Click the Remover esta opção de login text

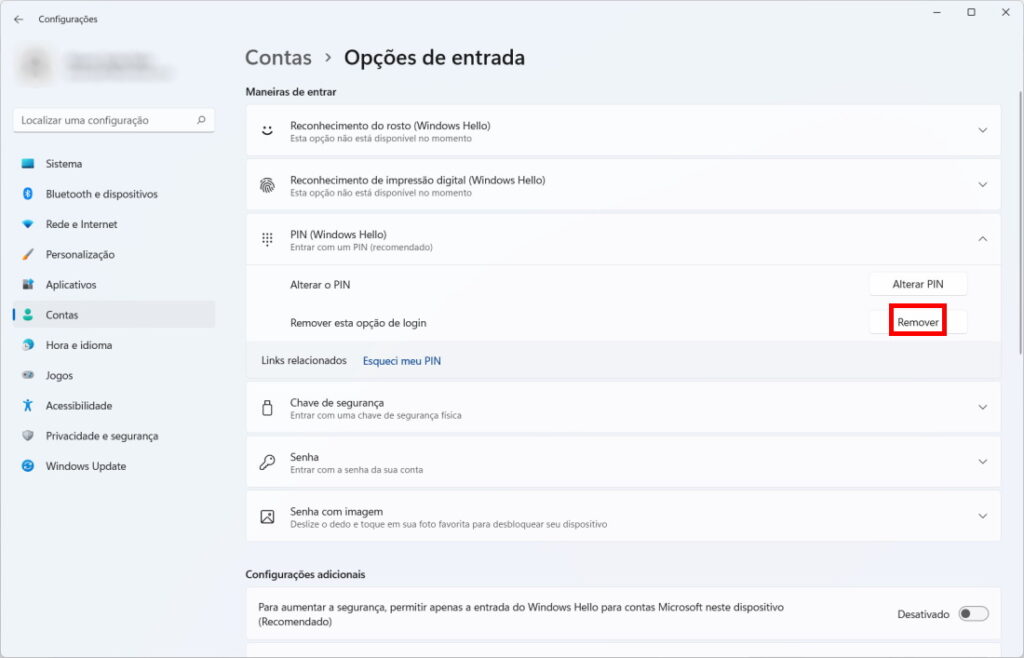pos(358,322)
